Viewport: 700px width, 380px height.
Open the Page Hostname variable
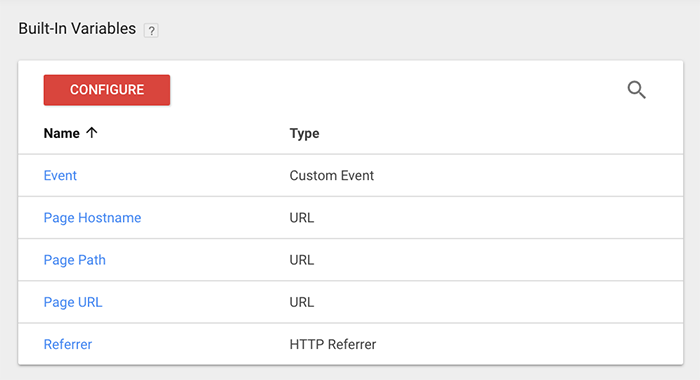click(92, 217)
